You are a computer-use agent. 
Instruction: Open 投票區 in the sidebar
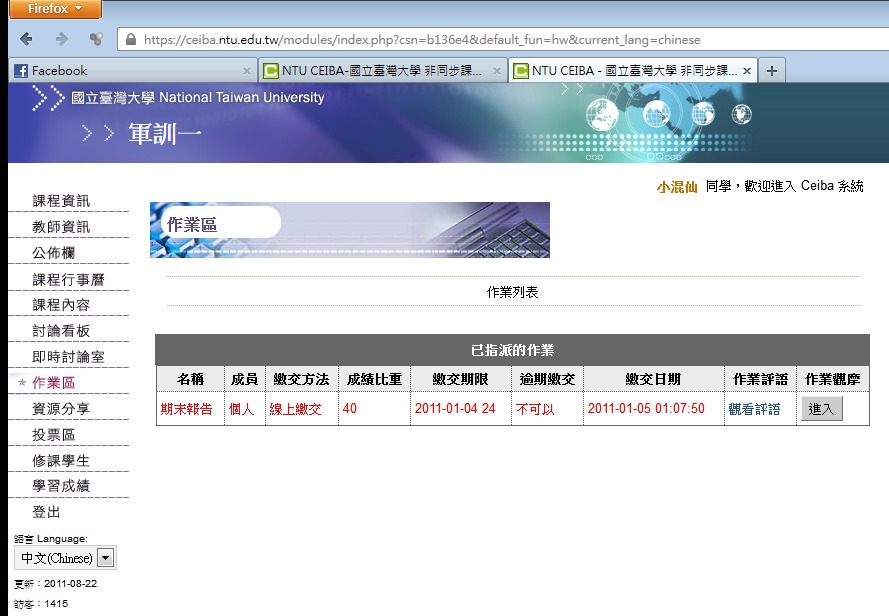(x=53, y=435)
